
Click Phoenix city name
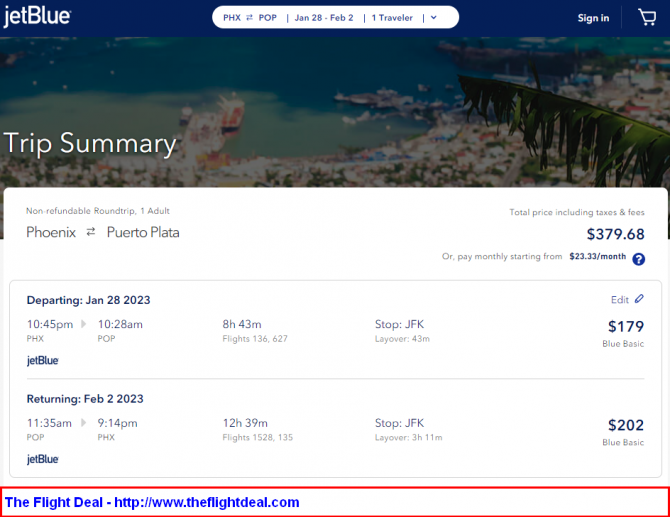pos(51,232)
